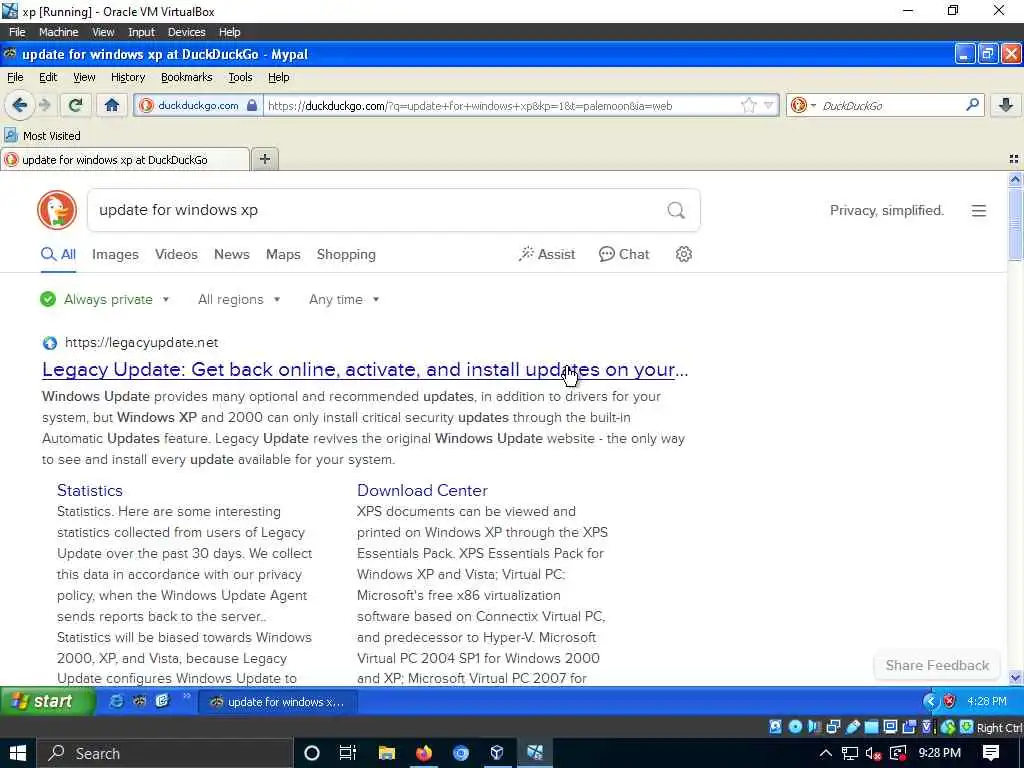Reload the current page
The height and width of the screenshot is (768, 1024).
(76, 105)
